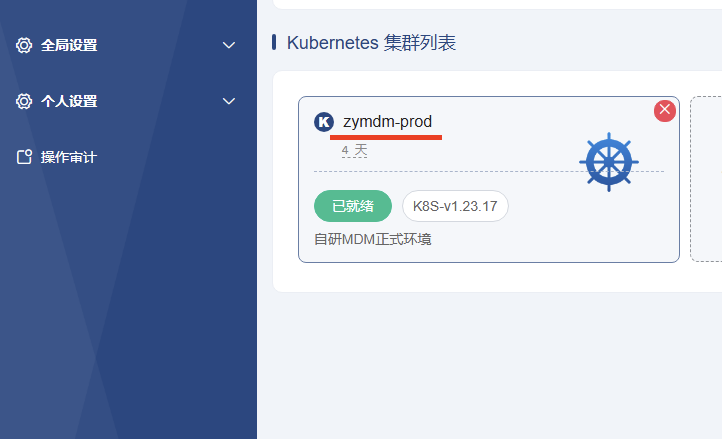This screenshot has height=439, width=722.
Task: Click the 自研MDM正式环境 description text
Action: click(x=373, y=239)
